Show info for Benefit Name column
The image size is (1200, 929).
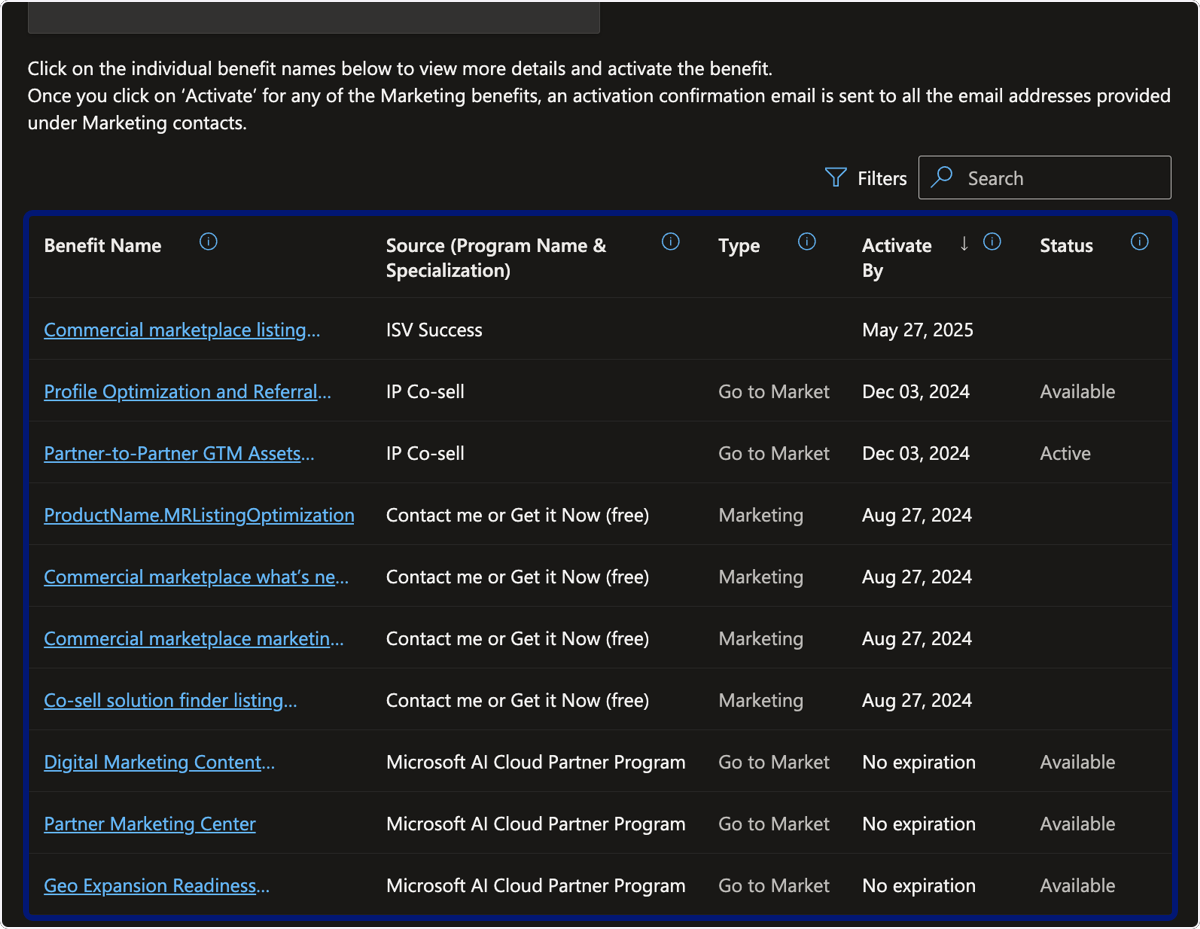pyautogui.click(x=208, y=242)
